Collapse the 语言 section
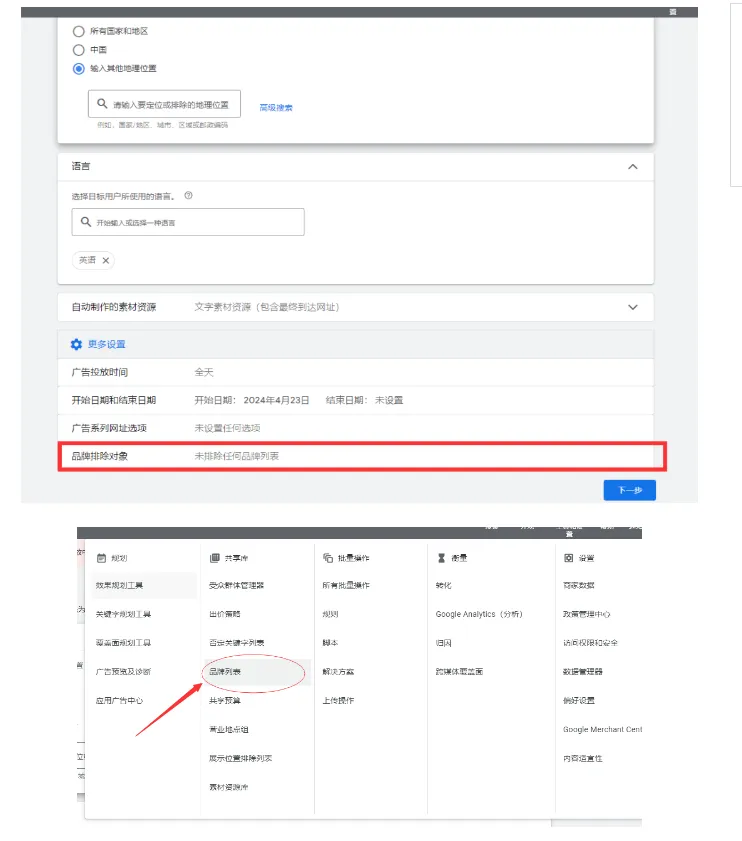 tap(633, 167)
